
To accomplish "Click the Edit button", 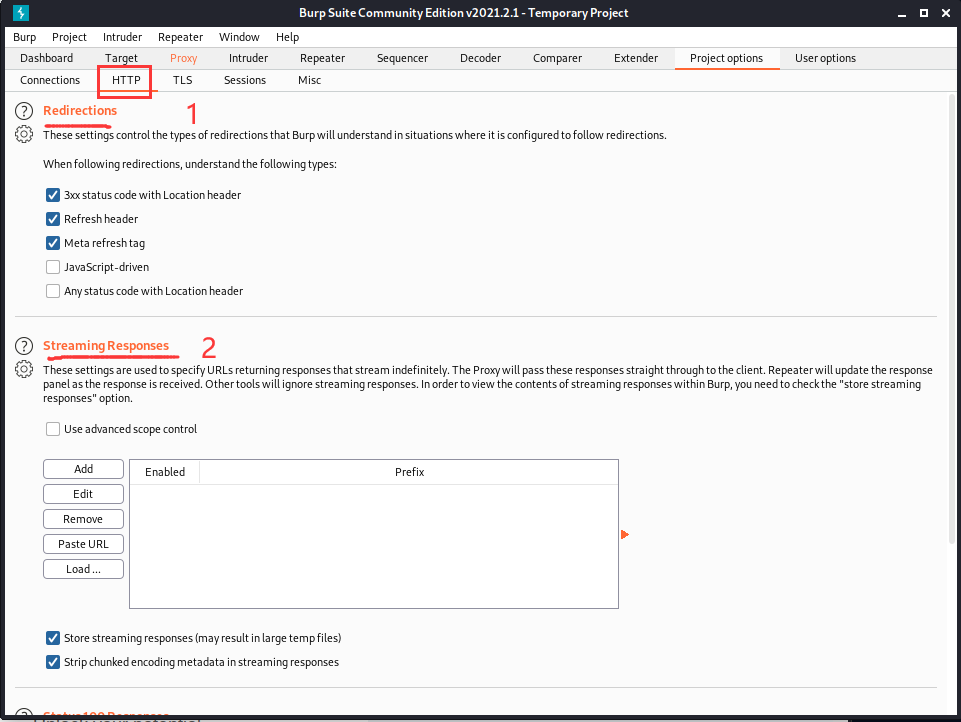I will [x=83, y=494].
